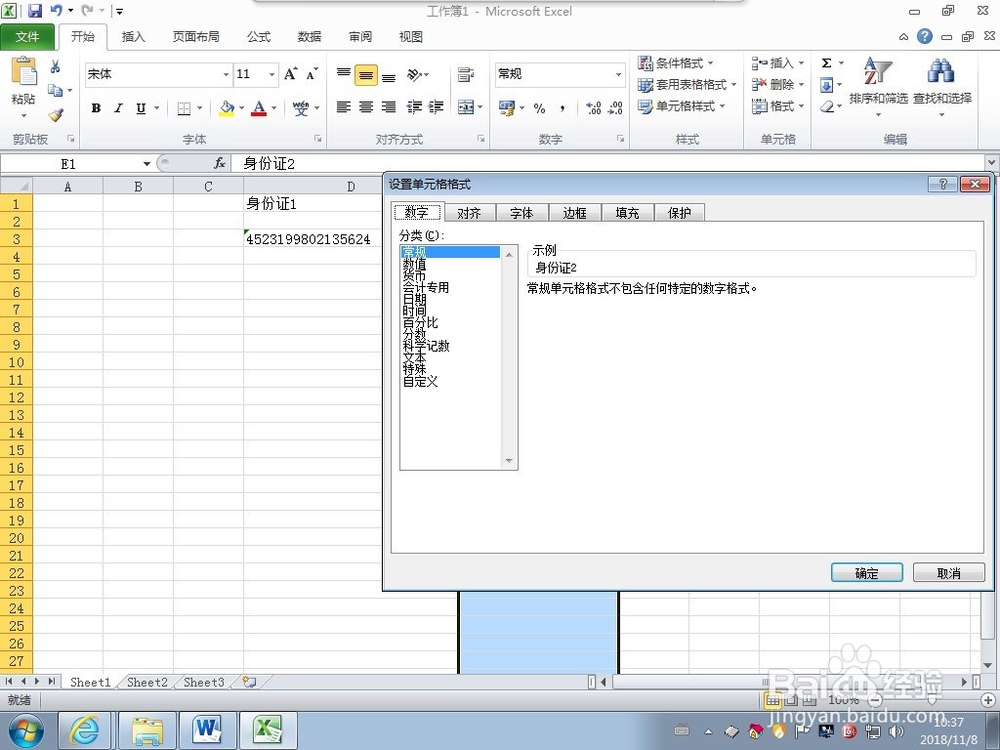This screenshot has height=750, width=1000.
Task: Open the 对齐 tab in dialog
Action: point(469,213)
